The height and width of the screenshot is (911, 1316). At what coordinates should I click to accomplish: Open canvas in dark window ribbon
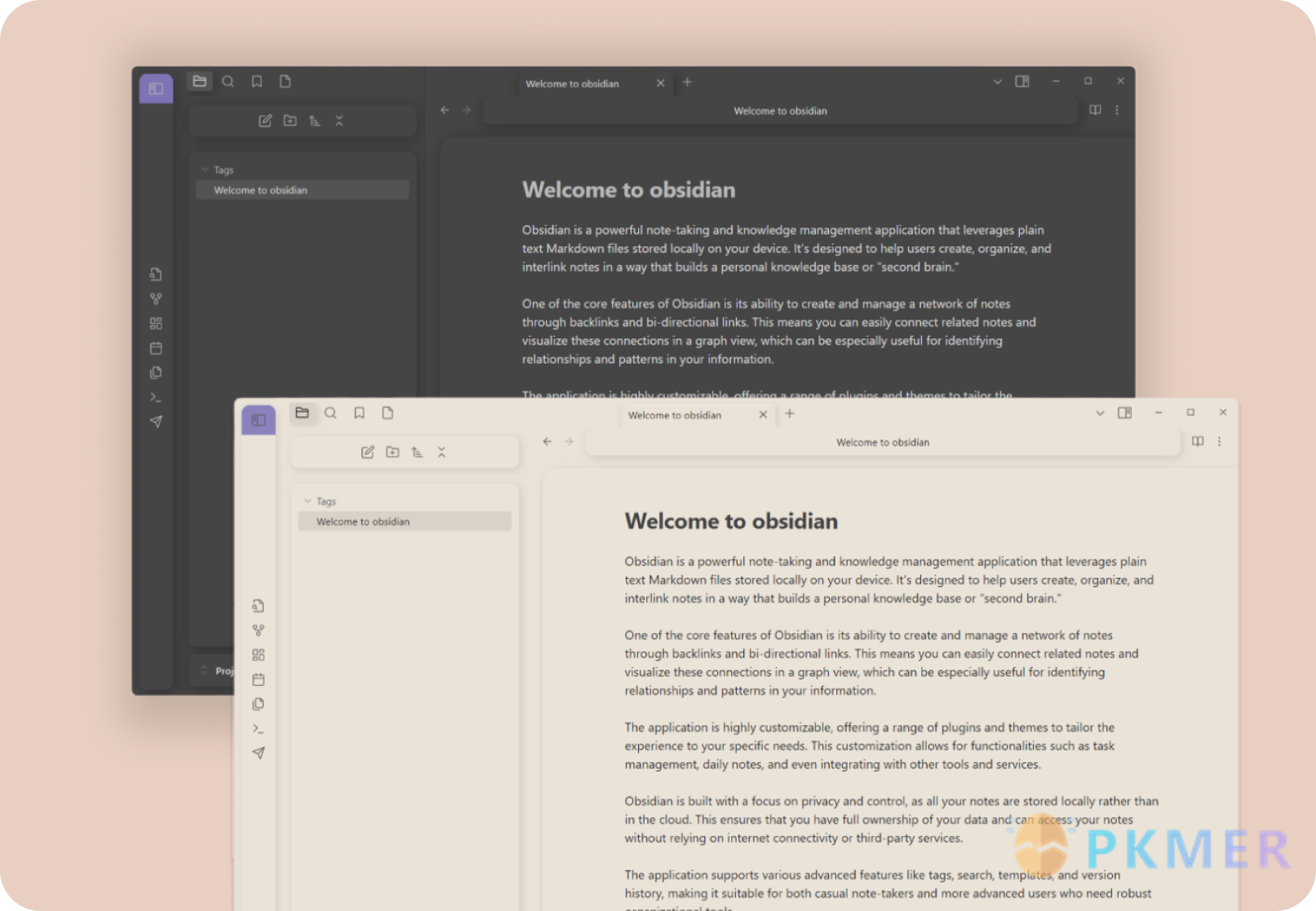click(x=156, y=323)
